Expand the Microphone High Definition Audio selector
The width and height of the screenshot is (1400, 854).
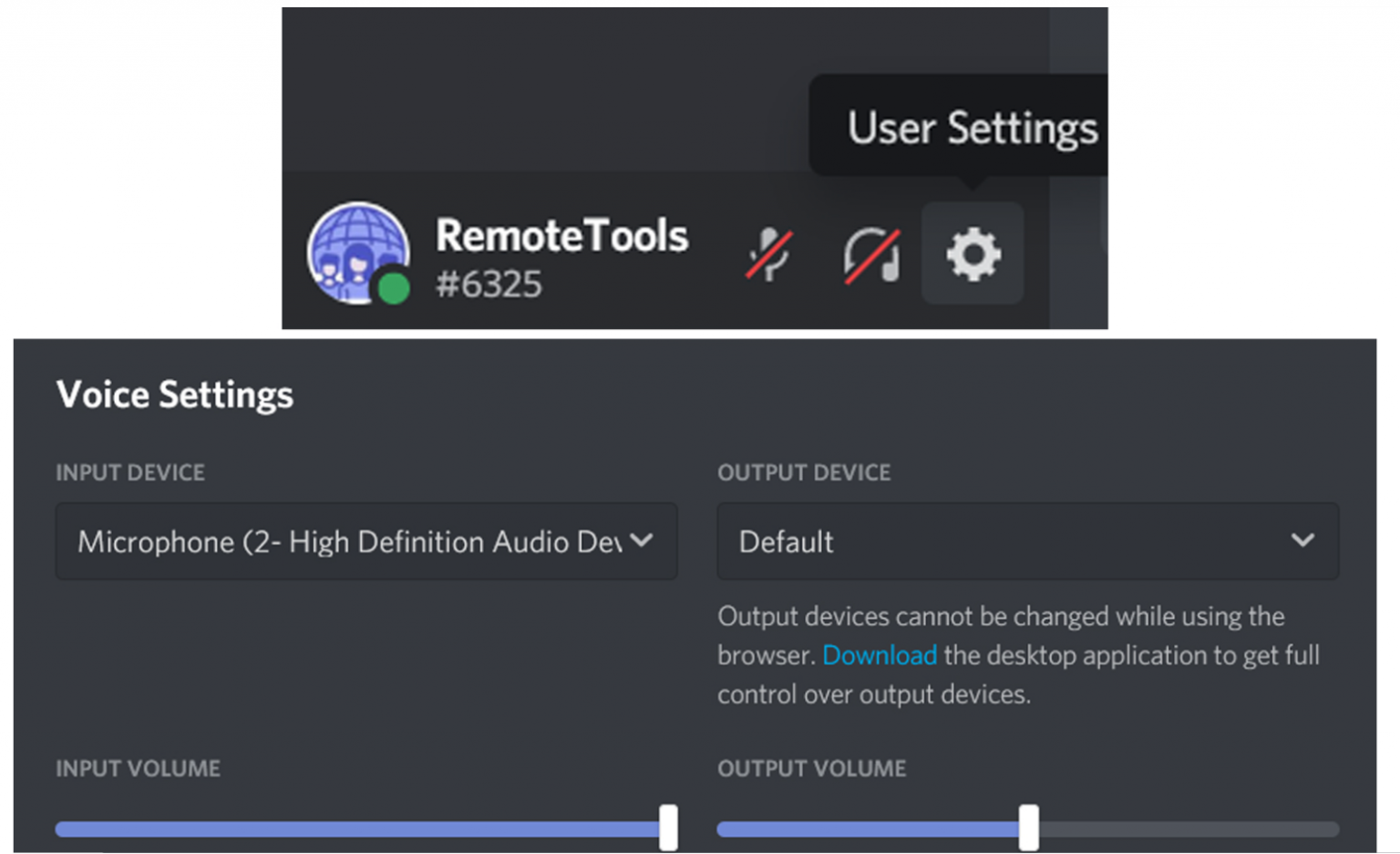tap(366, 541)
